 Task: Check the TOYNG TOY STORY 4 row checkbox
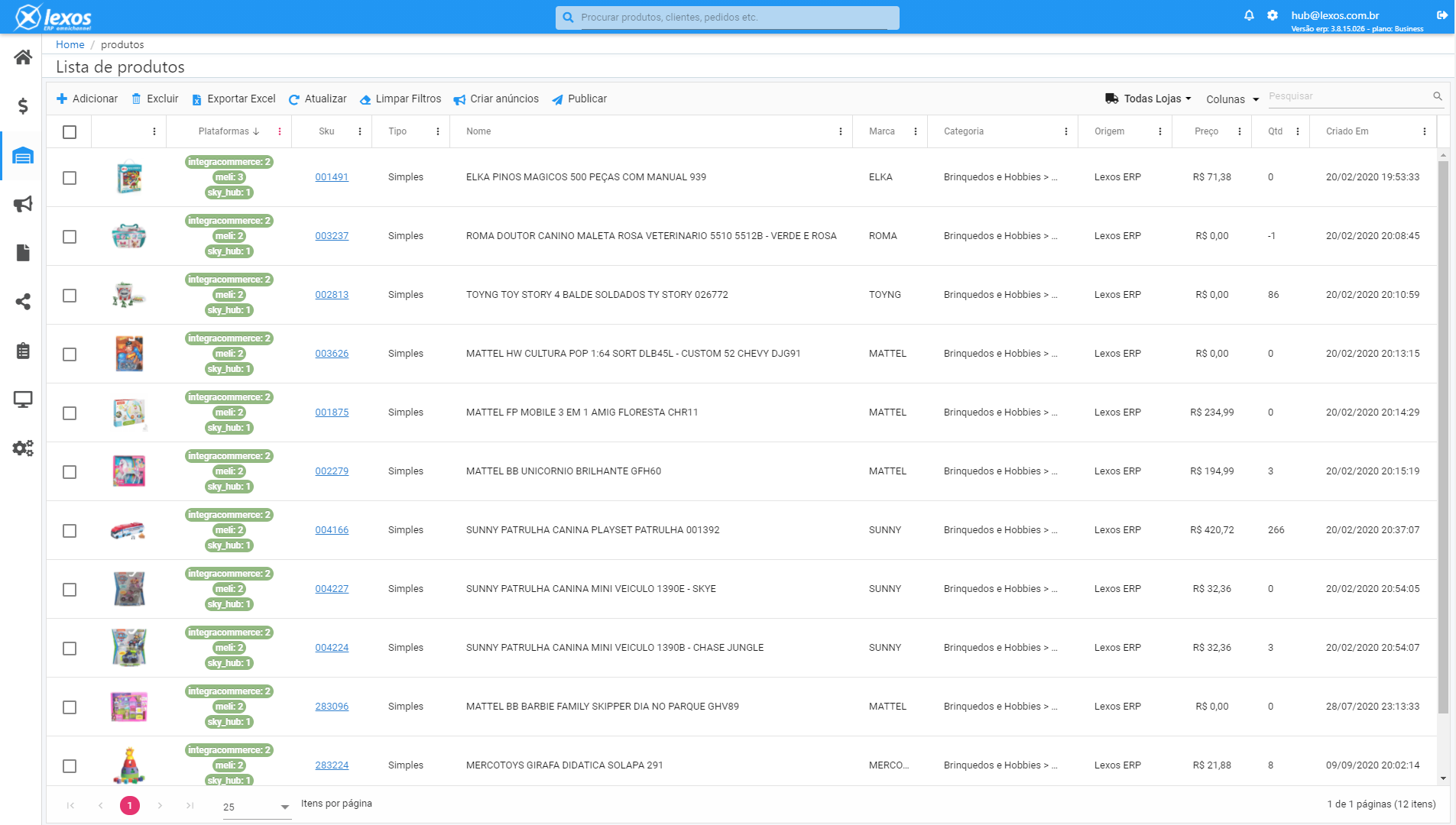coord(70,296)
